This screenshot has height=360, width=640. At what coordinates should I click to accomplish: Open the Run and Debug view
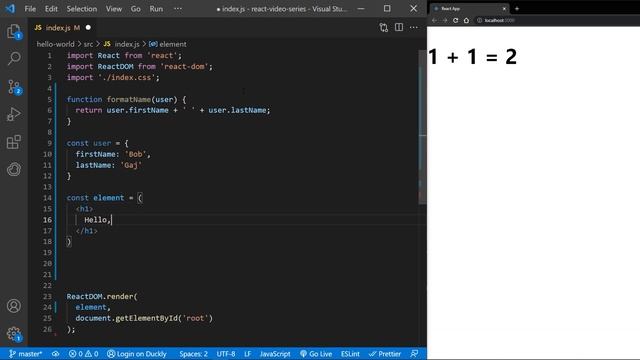14,114
